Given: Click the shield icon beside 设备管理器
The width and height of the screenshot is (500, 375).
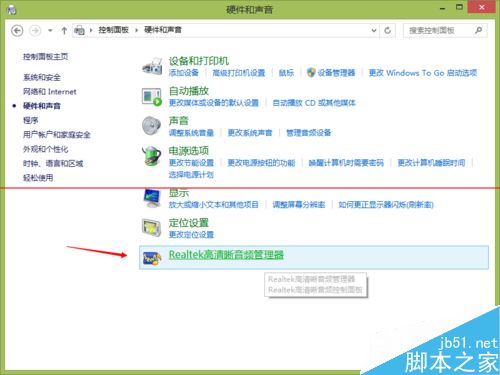Looking at the screenshot, I should point(311,72).
